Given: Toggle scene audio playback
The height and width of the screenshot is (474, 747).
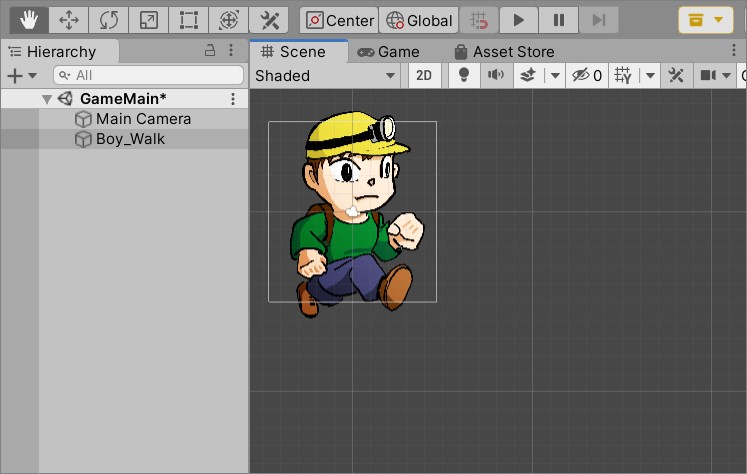Looking at the screenshot, I should pos(495,75).
